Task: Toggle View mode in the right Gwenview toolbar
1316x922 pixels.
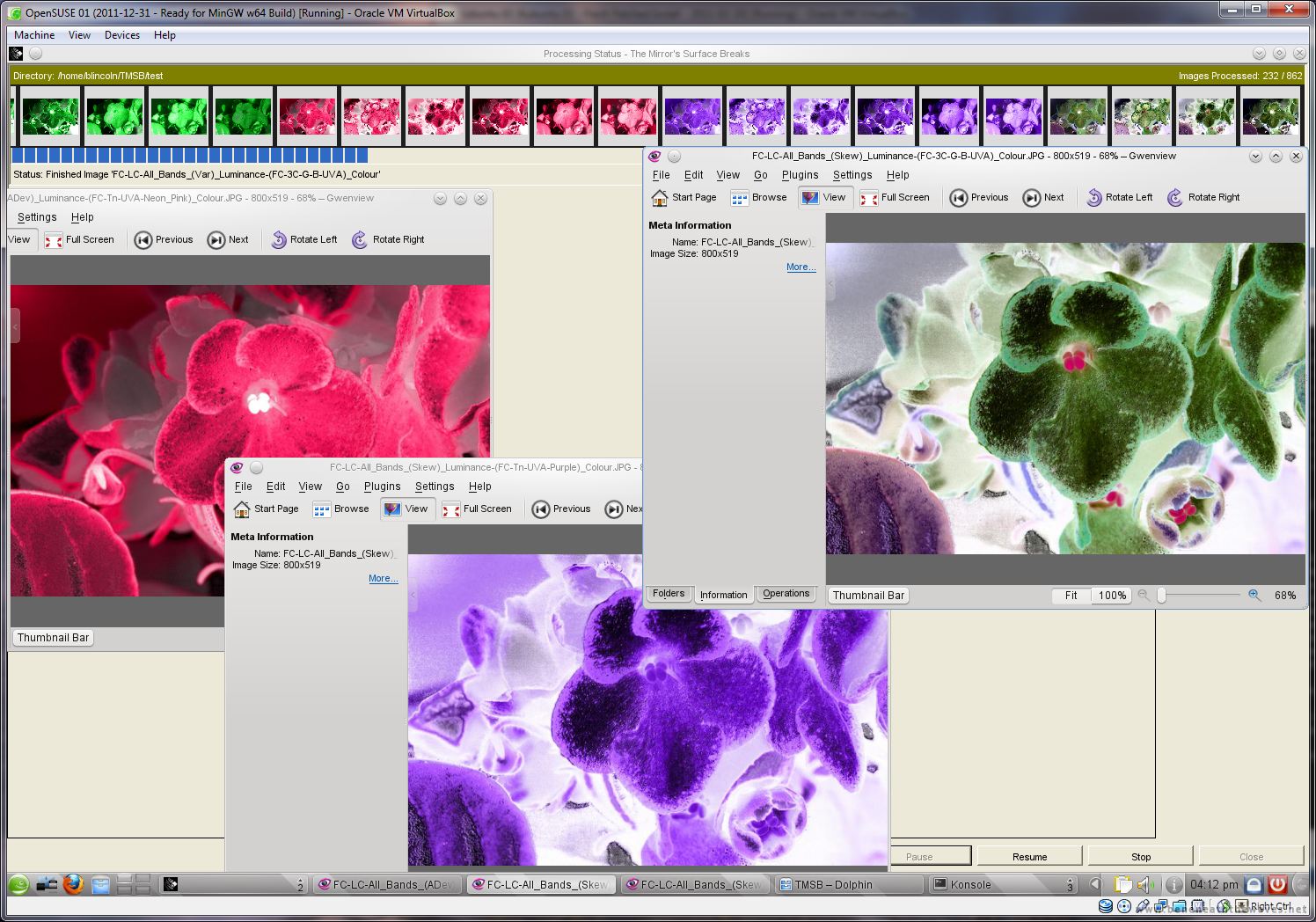Action: coord(824,198)
